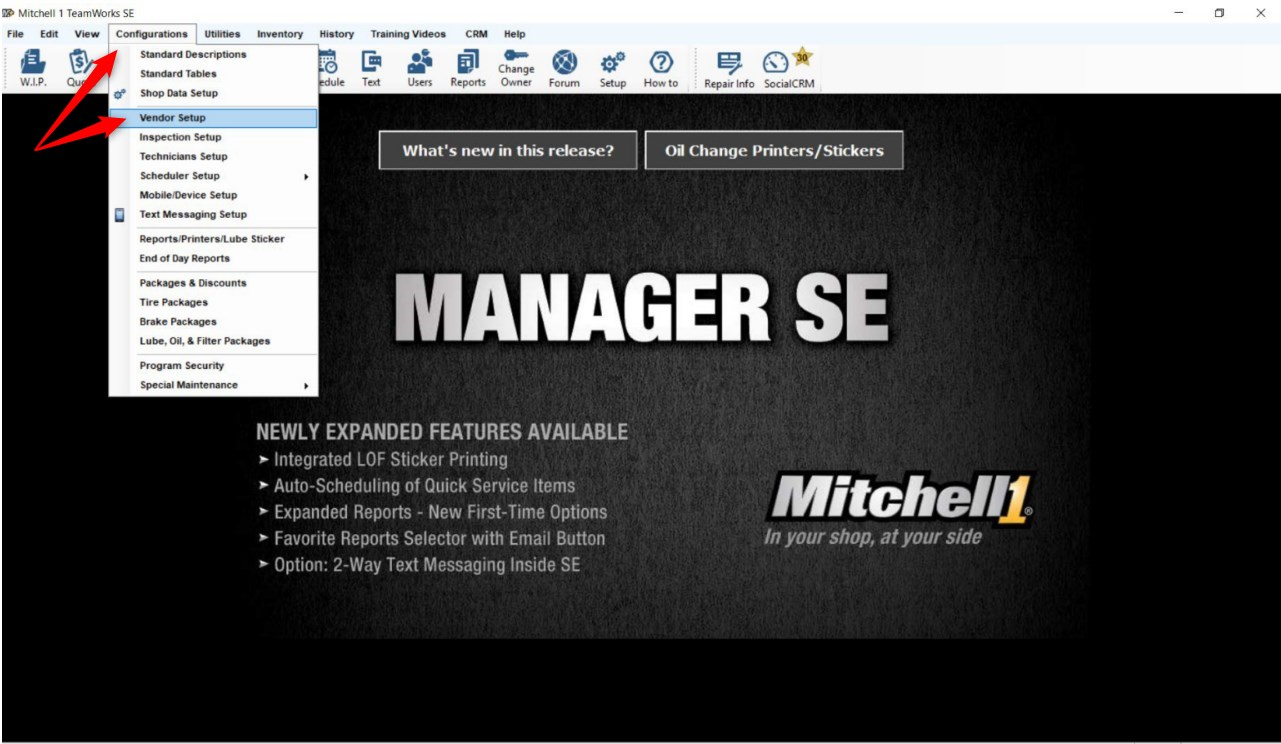This screenshot has height=744, width=1281.
Task: Open the History menu
Action: pos(337,34)
